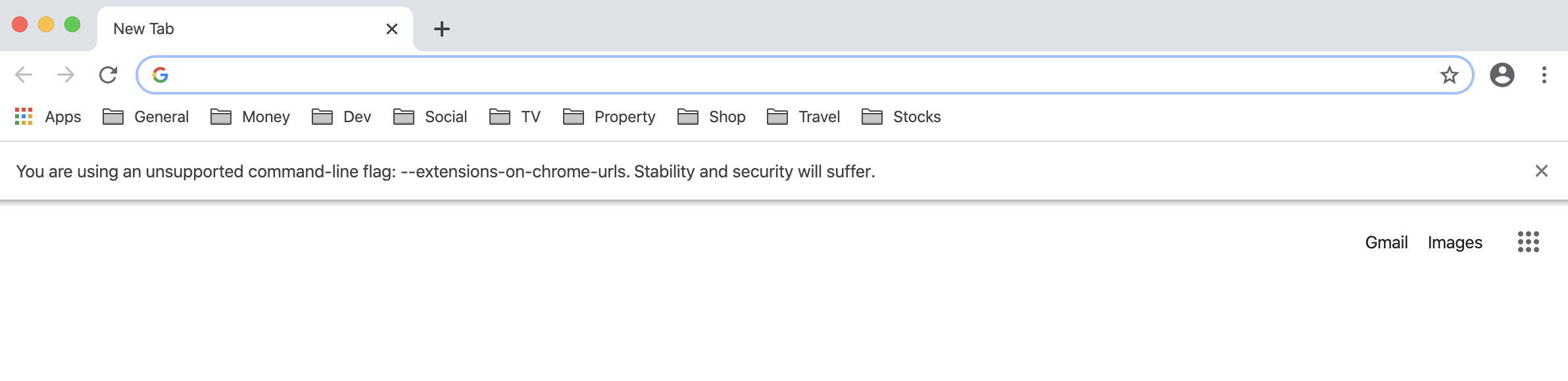Expand the Money bookmarks folder
The image size is (1568, 381).
coord(251,117)
